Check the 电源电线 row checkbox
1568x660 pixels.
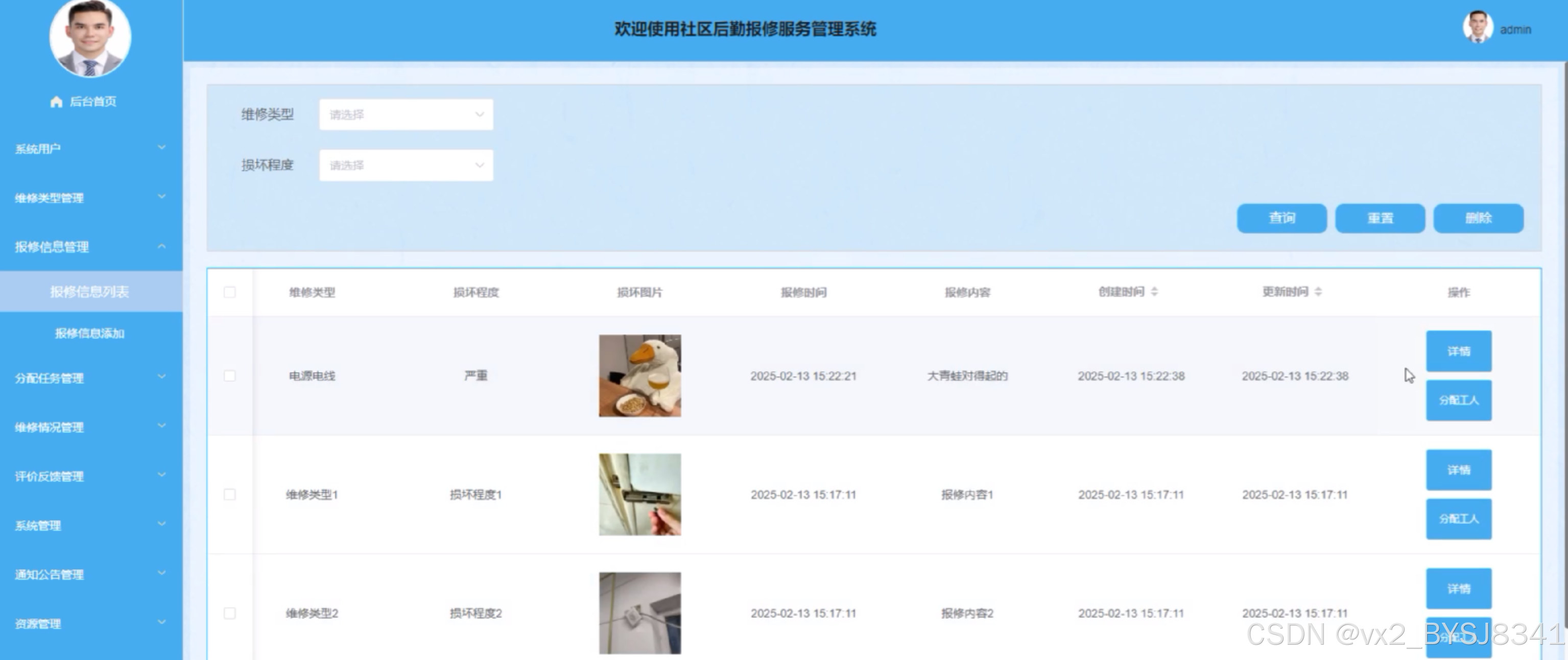coord(229,375)
